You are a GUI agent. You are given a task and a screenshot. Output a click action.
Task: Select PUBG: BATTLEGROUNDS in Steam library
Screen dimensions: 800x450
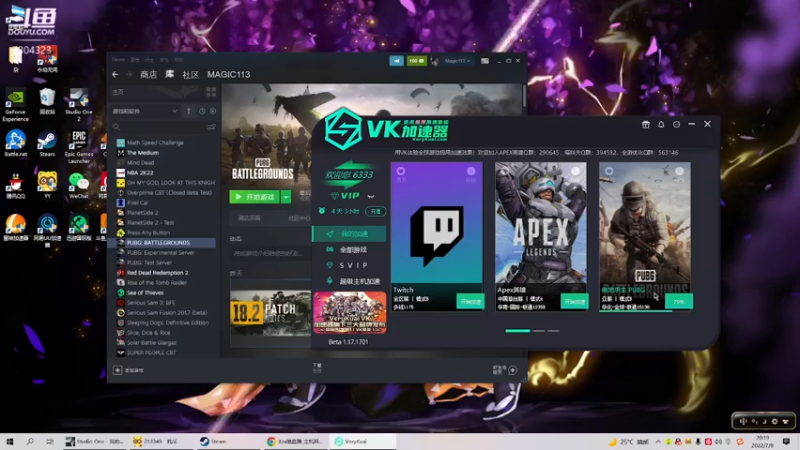point(158,243)
